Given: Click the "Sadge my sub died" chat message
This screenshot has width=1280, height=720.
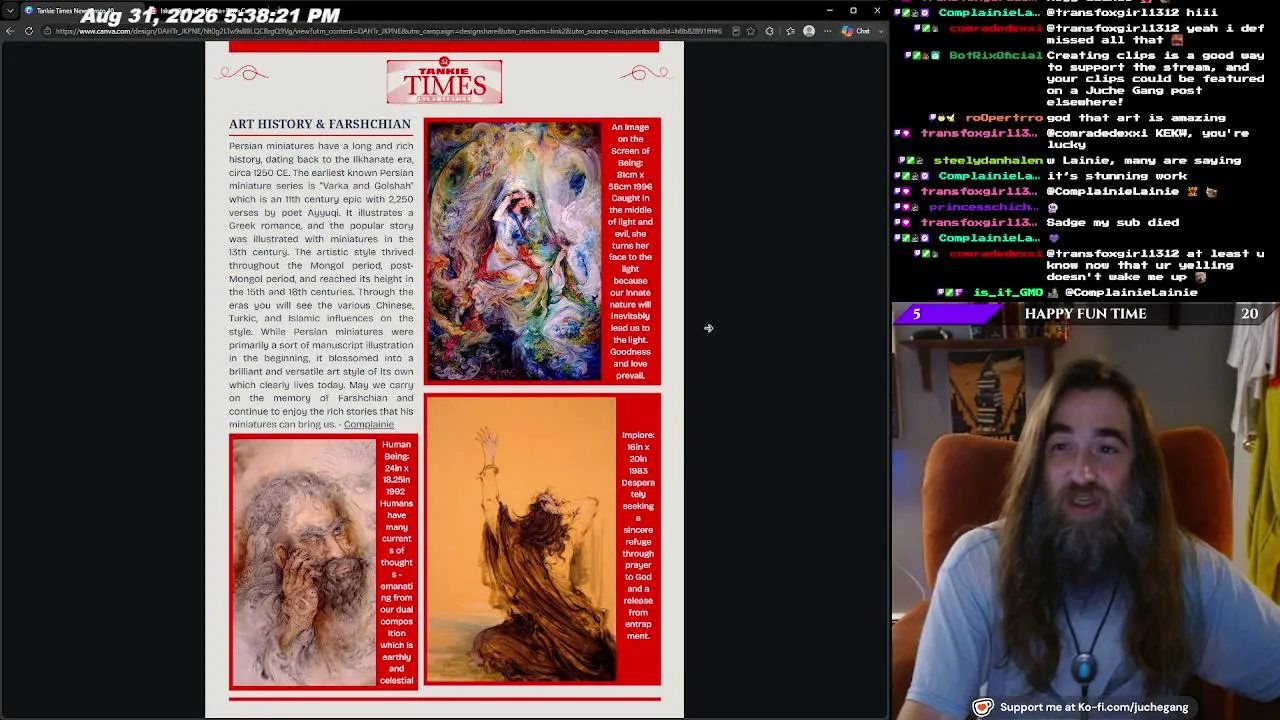Looking at the screenshot, I should (1113, 222).
